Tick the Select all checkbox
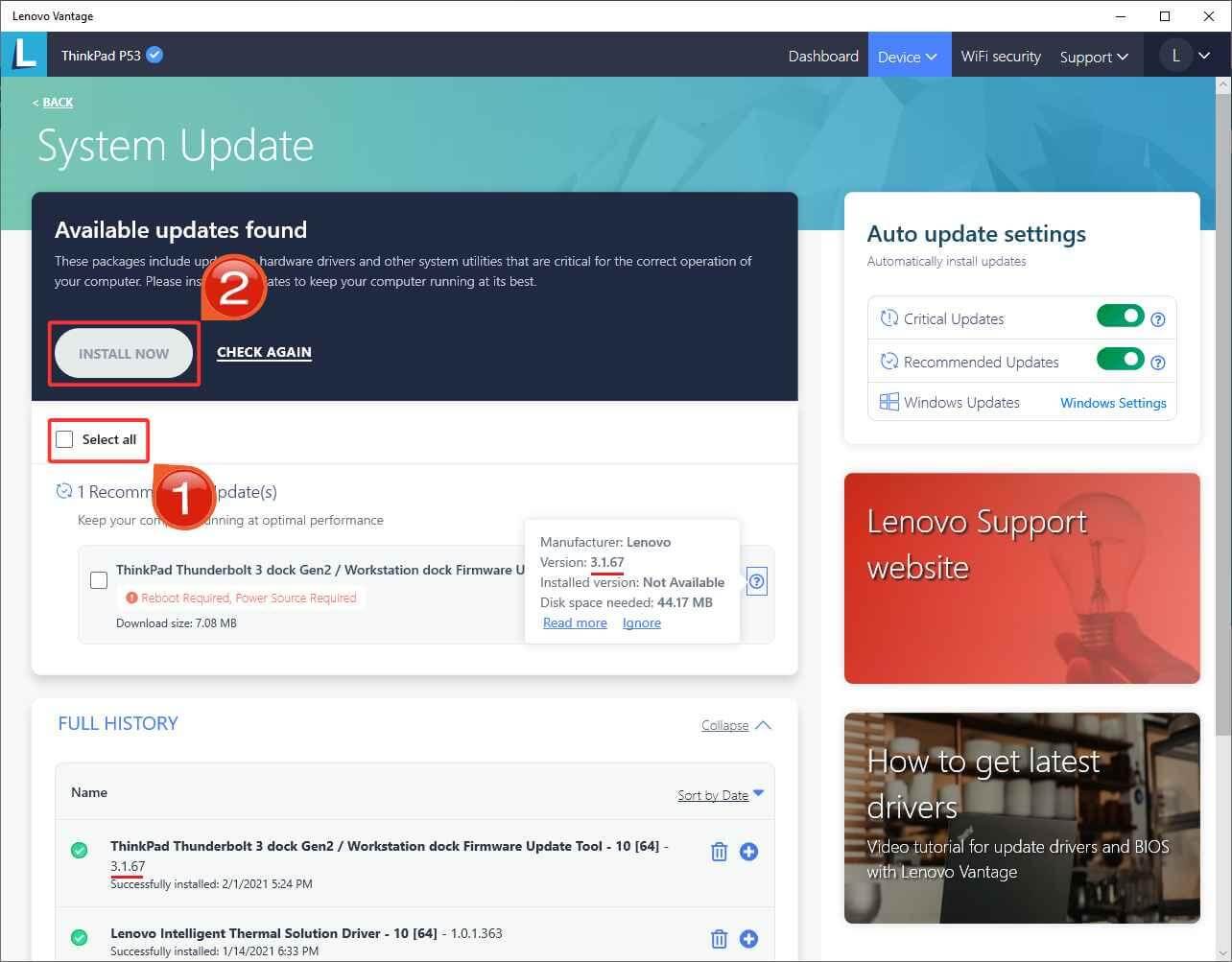1232x962 pixels. 64,439
